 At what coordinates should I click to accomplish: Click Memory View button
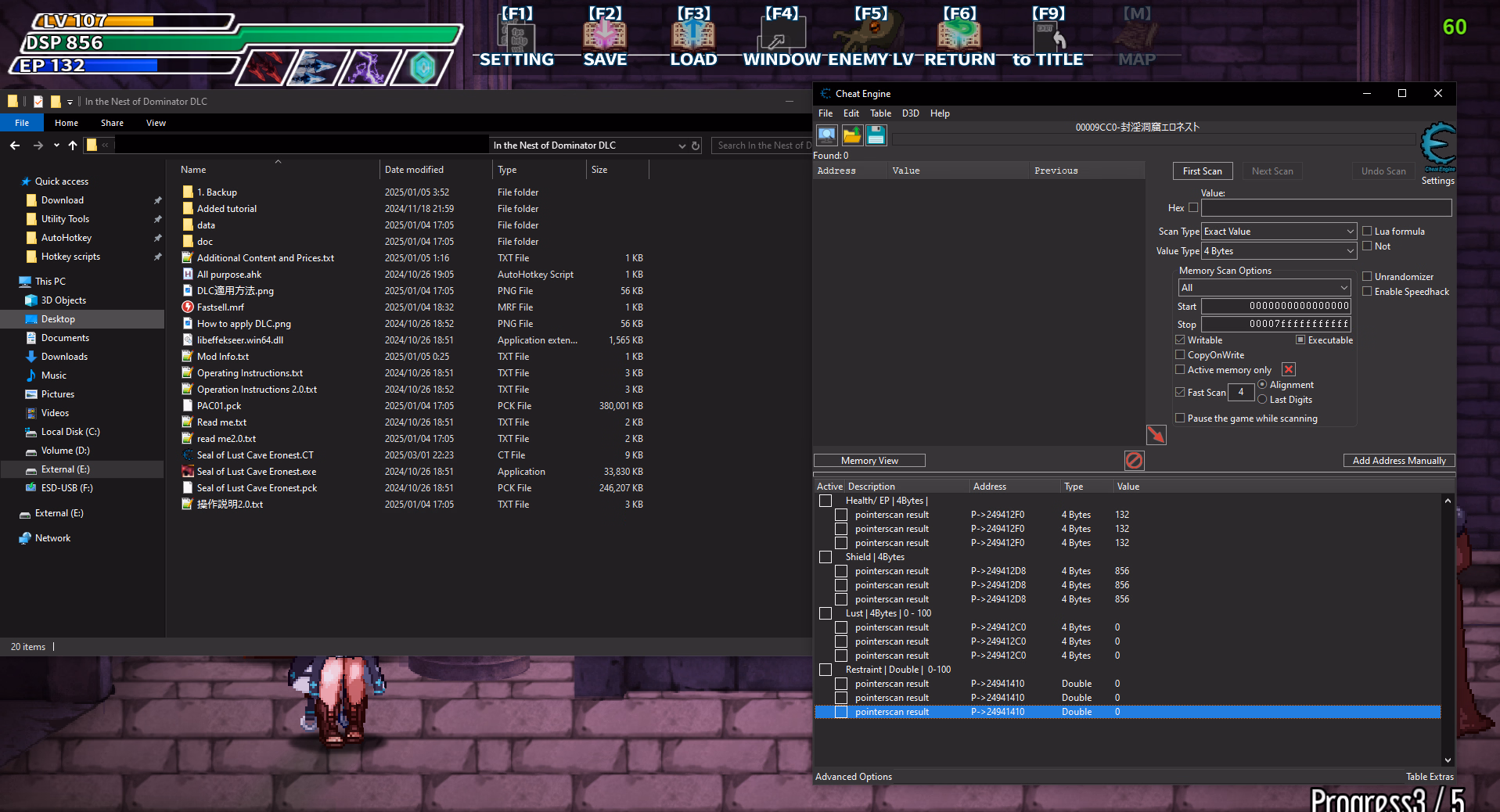869,461
